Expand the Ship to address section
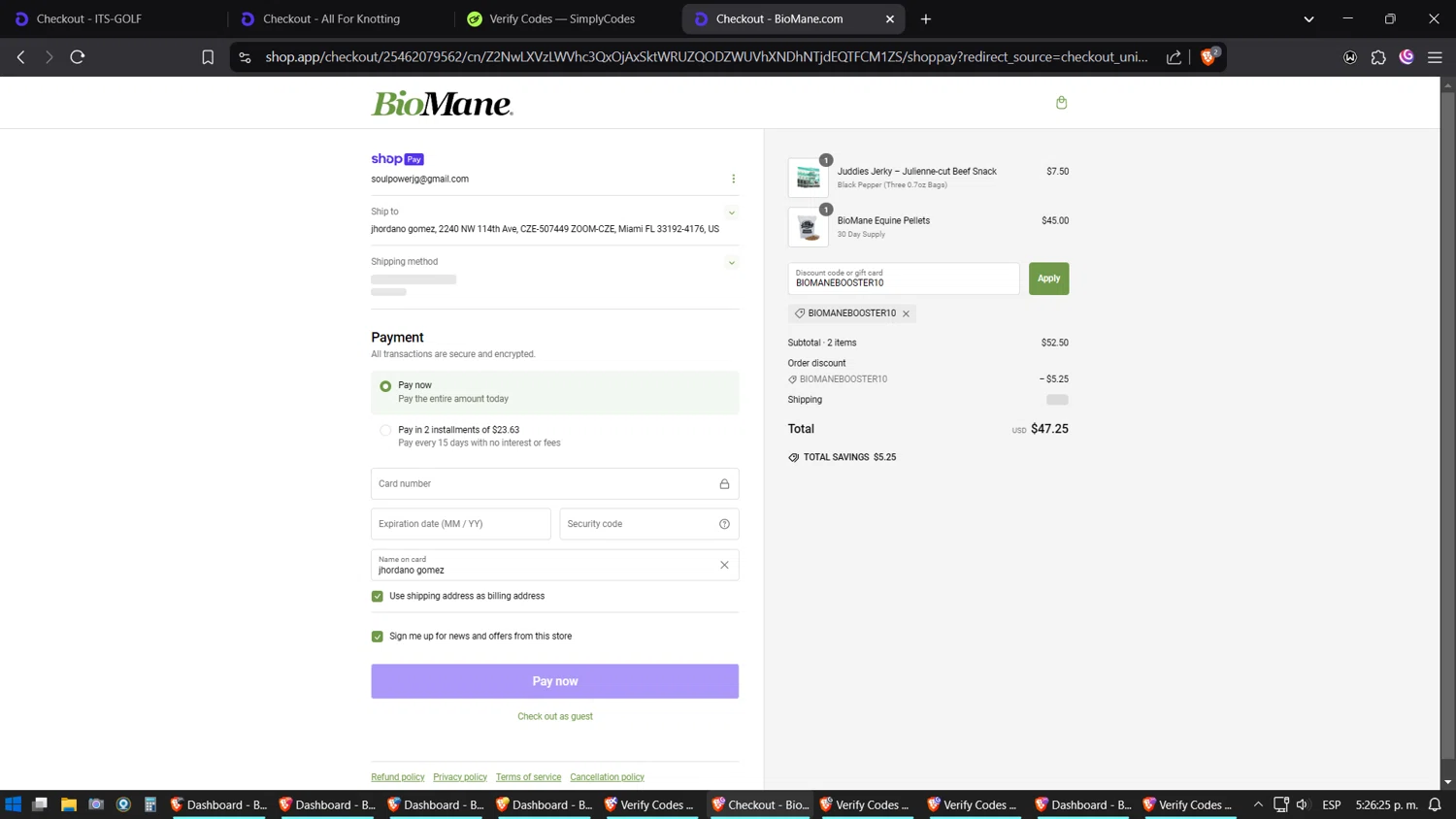 tap(732, 213)
